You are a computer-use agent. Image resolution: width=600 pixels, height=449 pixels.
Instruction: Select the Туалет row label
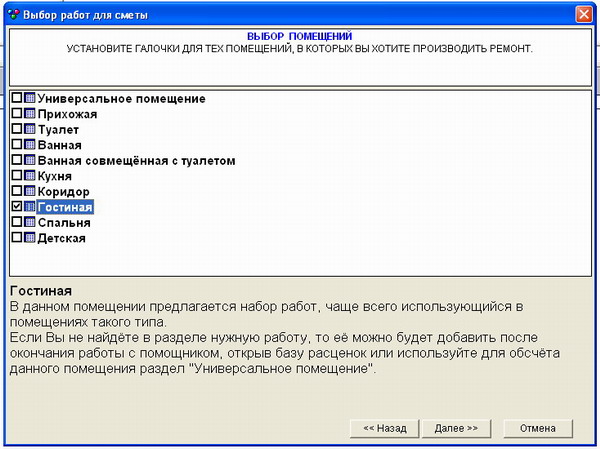58,130
